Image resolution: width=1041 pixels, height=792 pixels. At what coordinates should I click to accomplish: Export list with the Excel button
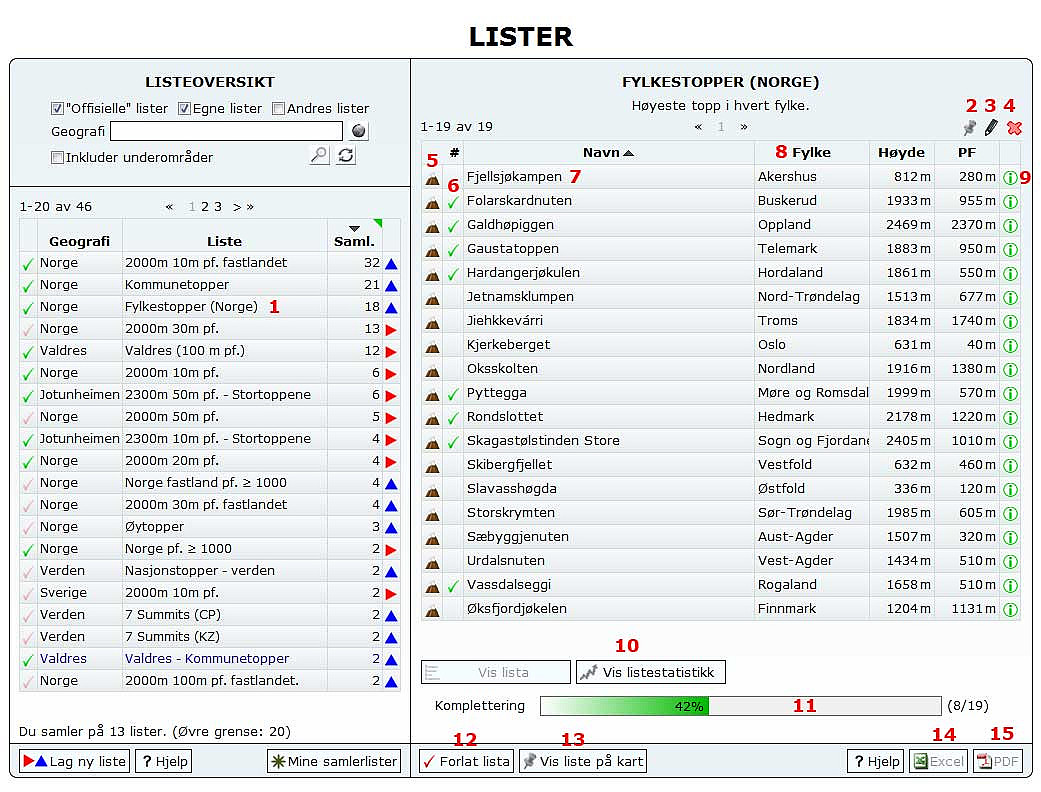[939, 761]
